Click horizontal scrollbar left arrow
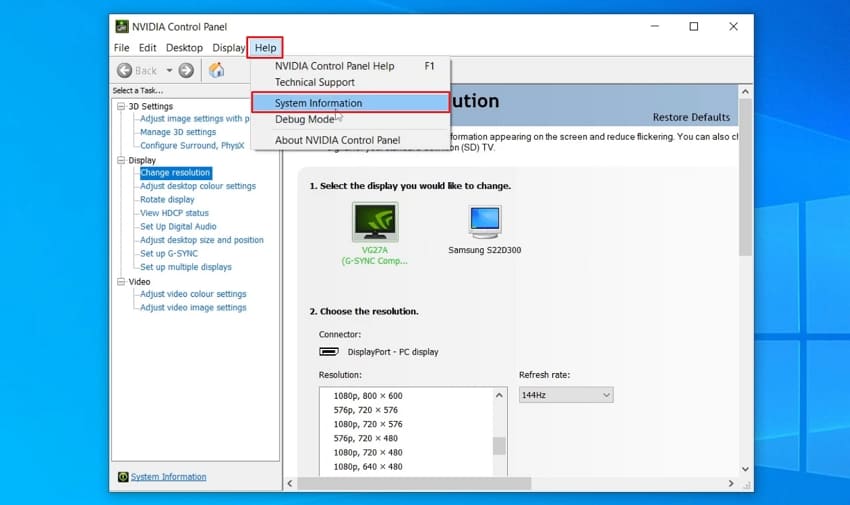Image resolution: width=850 pixels, height=505 pixels. click(x=290, y=483)
